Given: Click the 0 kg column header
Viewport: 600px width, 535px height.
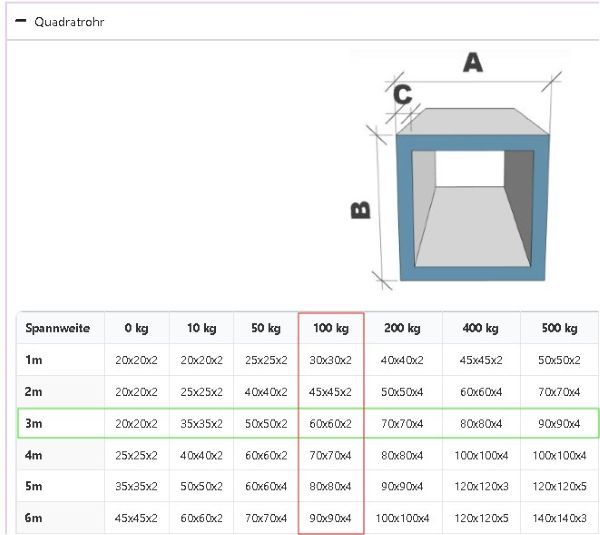Looking at the screenshot, I should (136, 328).
